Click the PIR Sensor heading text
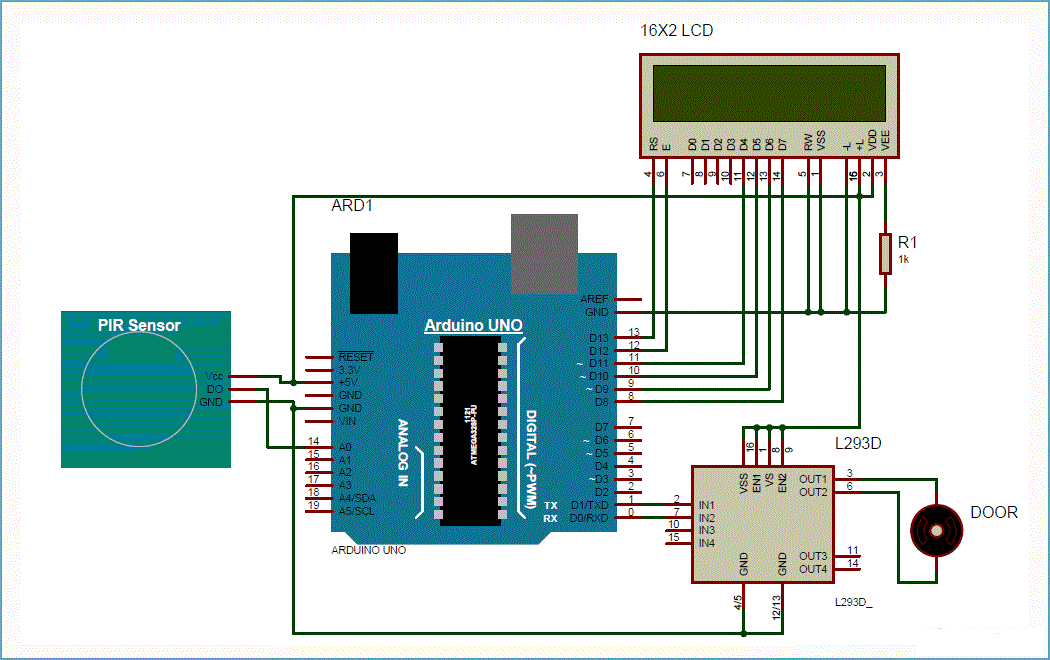1050x660 pixels. pos(139,325)
